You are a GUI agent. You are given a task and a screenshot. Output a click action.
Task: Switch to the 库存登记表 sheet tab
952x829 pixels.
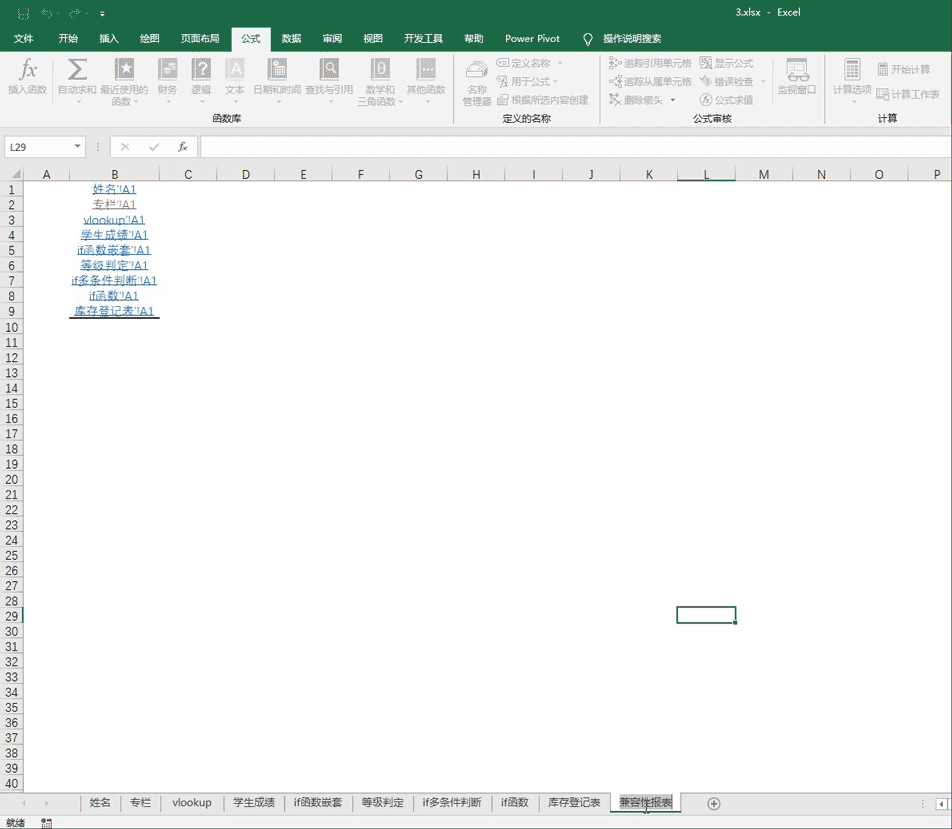click(574, 803)
